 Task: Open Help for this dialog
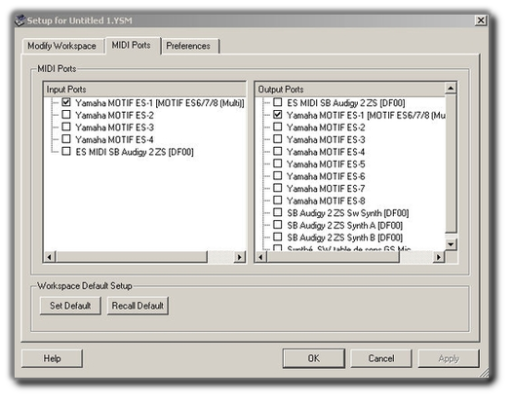click(52, 358)
